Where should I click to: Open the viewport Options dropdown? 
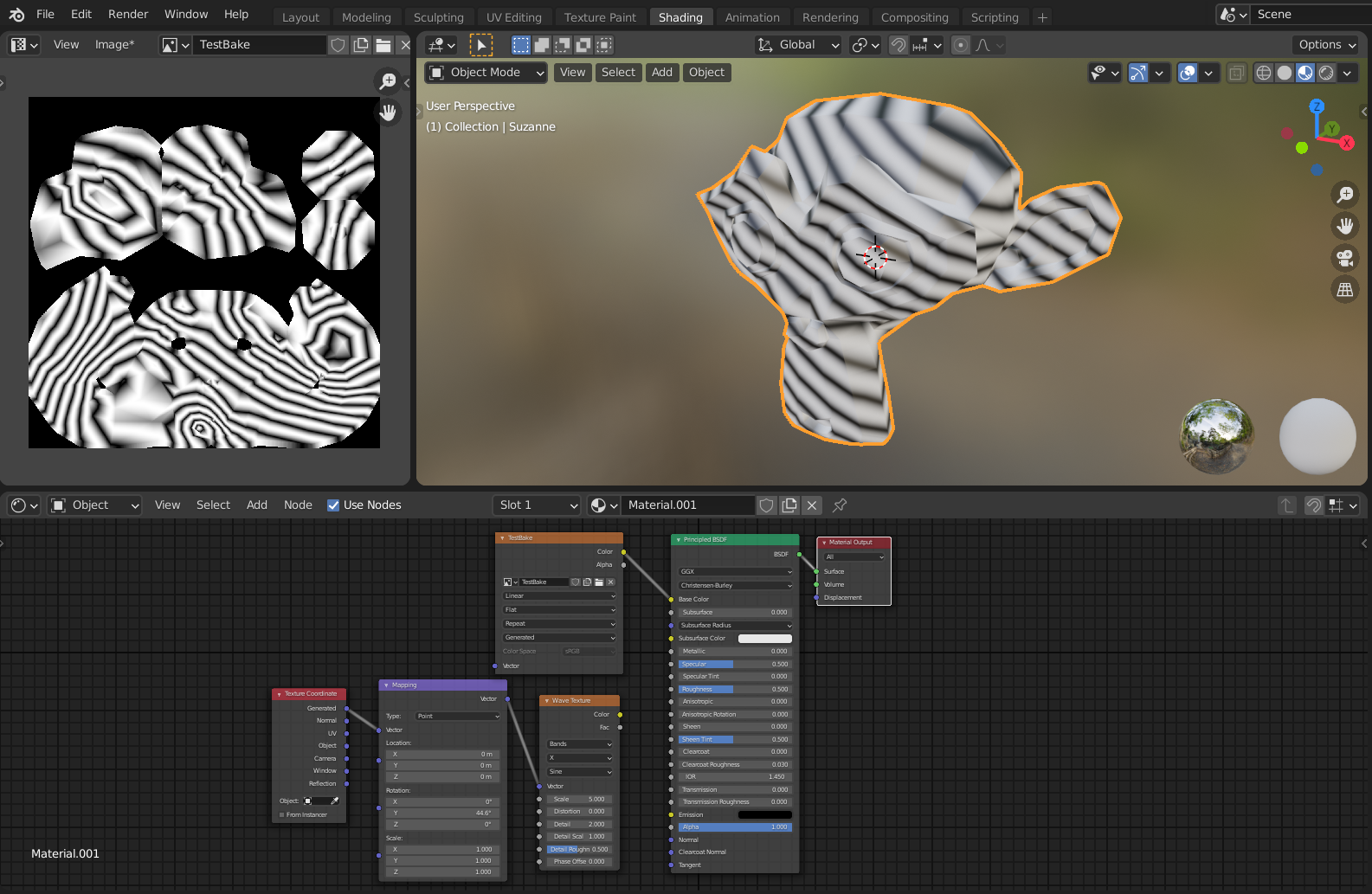tap(1326, 45)
